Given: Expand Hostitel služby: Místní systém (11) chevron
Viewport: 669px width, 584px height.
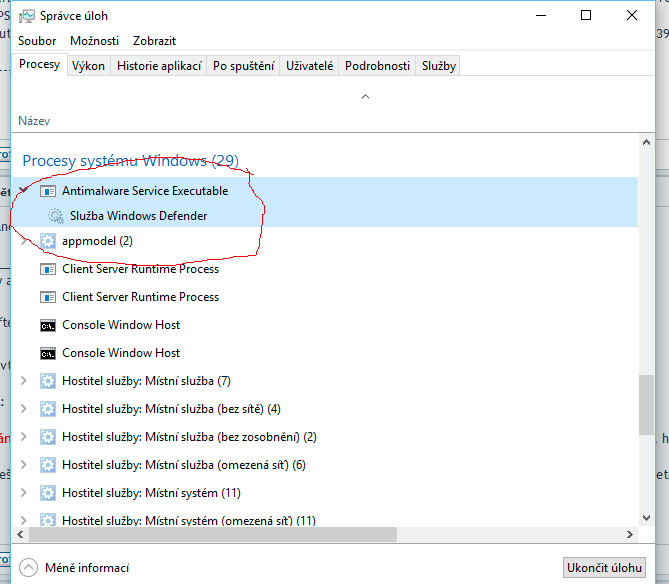Looking at the screenshot, I should pyautogui.click(x=24, y=493).
